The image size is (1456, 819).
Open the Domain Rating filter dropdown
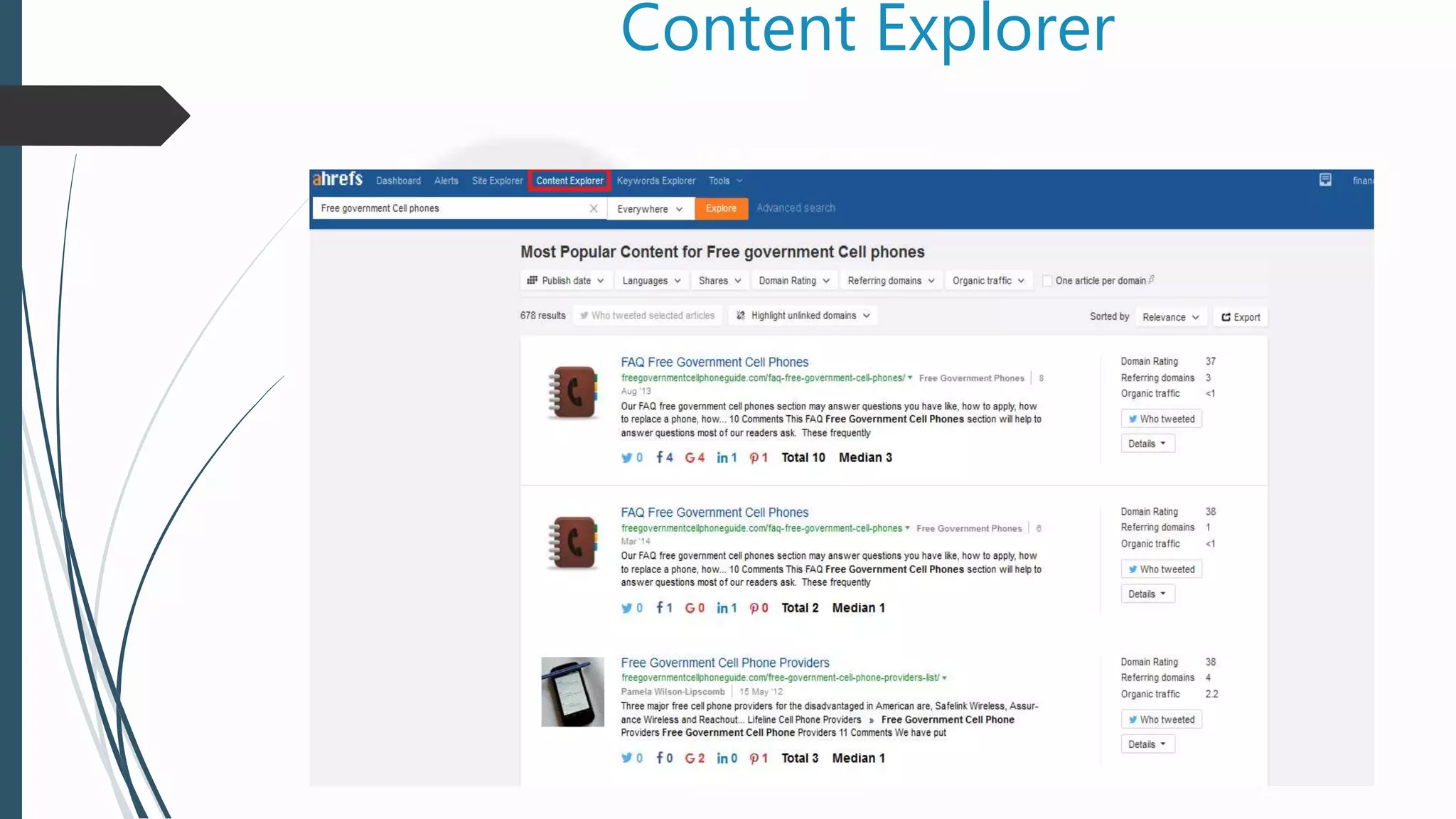794,281
